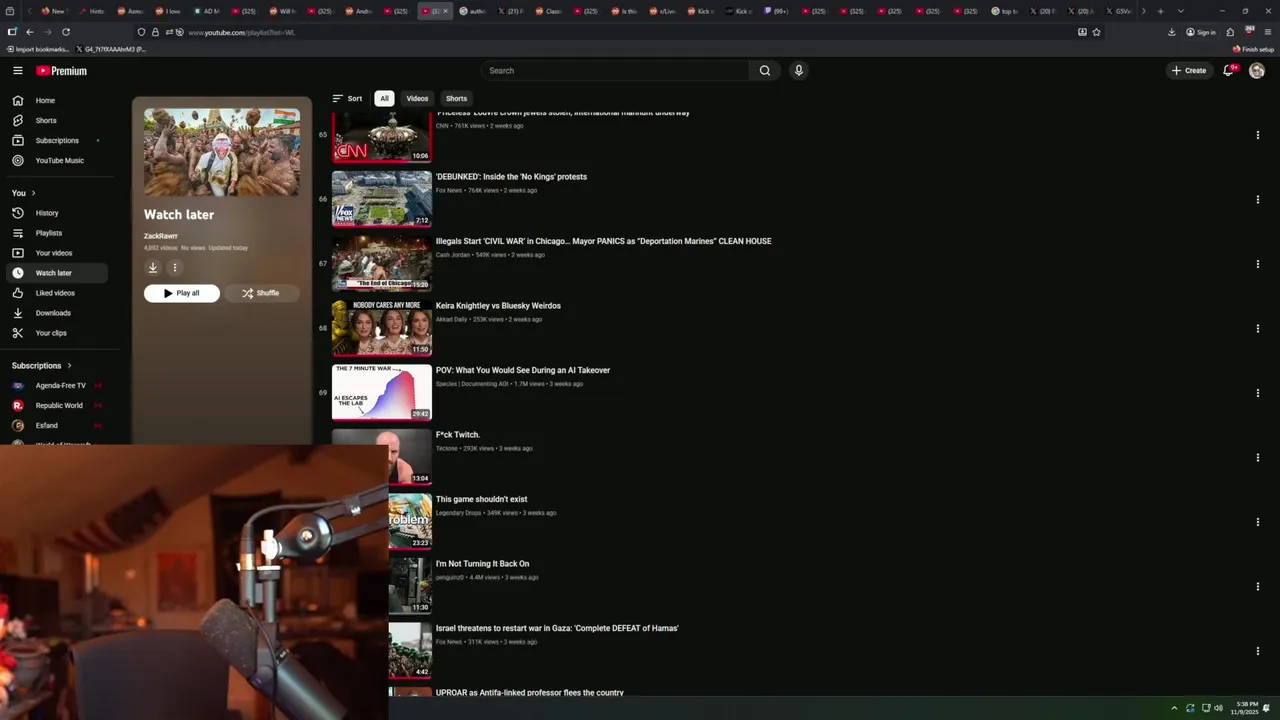Open YouTube Music in sidebar
Image resolution: width=1280 pixels, height=720 pixels.
click(59, 161)
